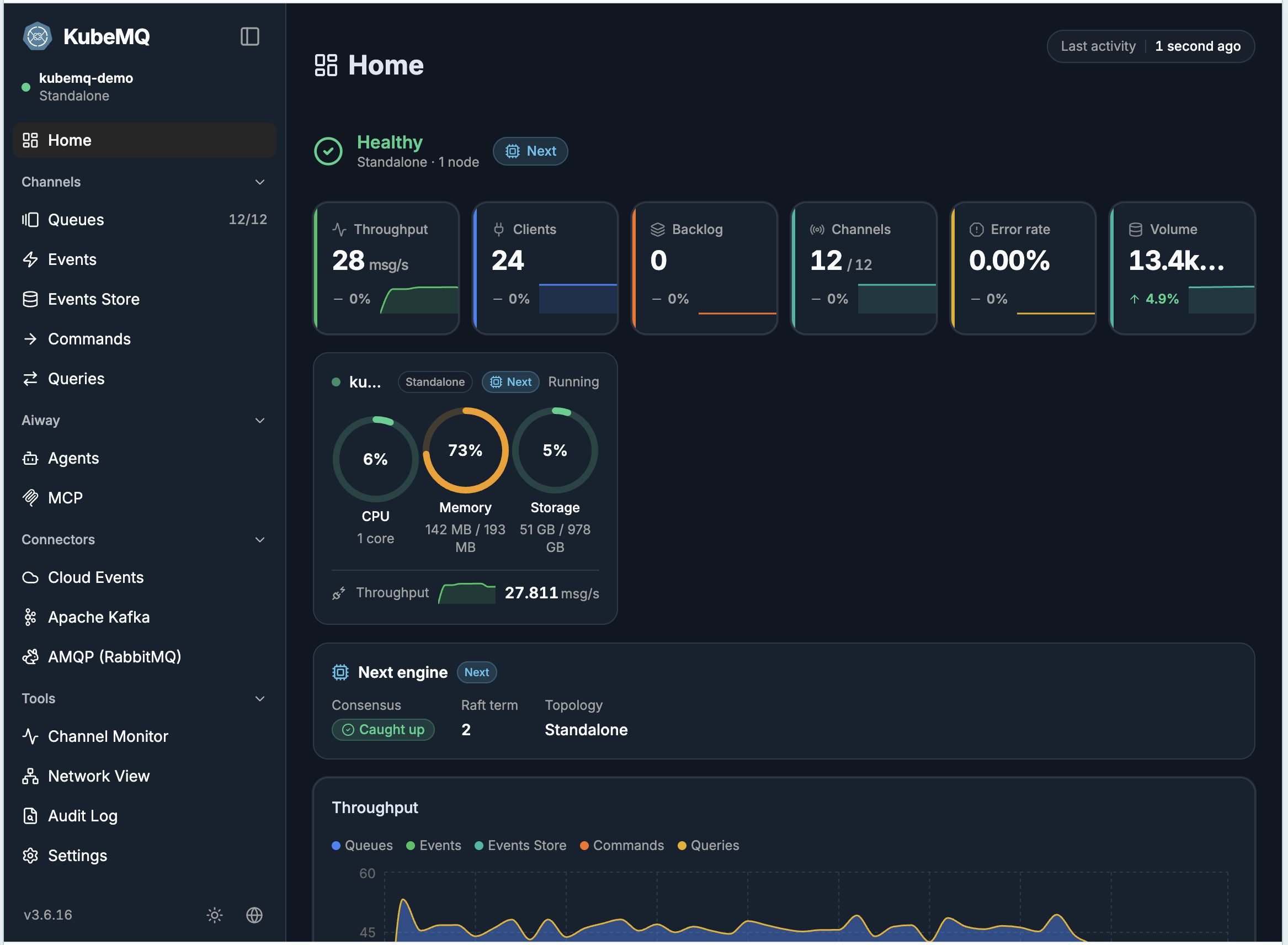Click the Cloud Events cloud icon
This screenshot has height=945, width=1288.
click(30, 578)
